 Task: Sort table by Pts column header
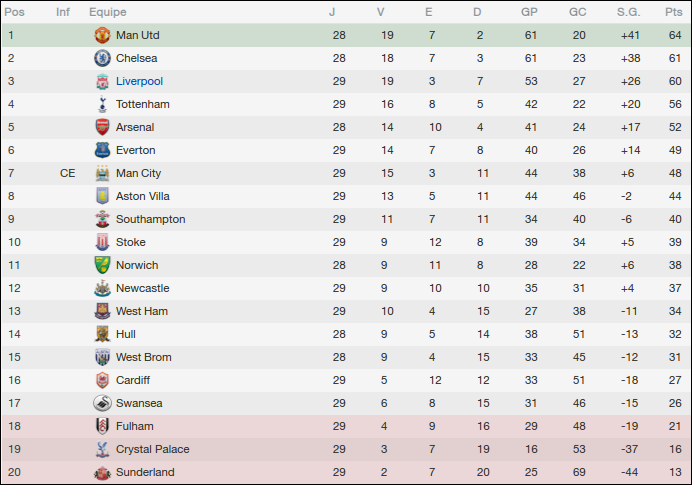tap(672, 12)
